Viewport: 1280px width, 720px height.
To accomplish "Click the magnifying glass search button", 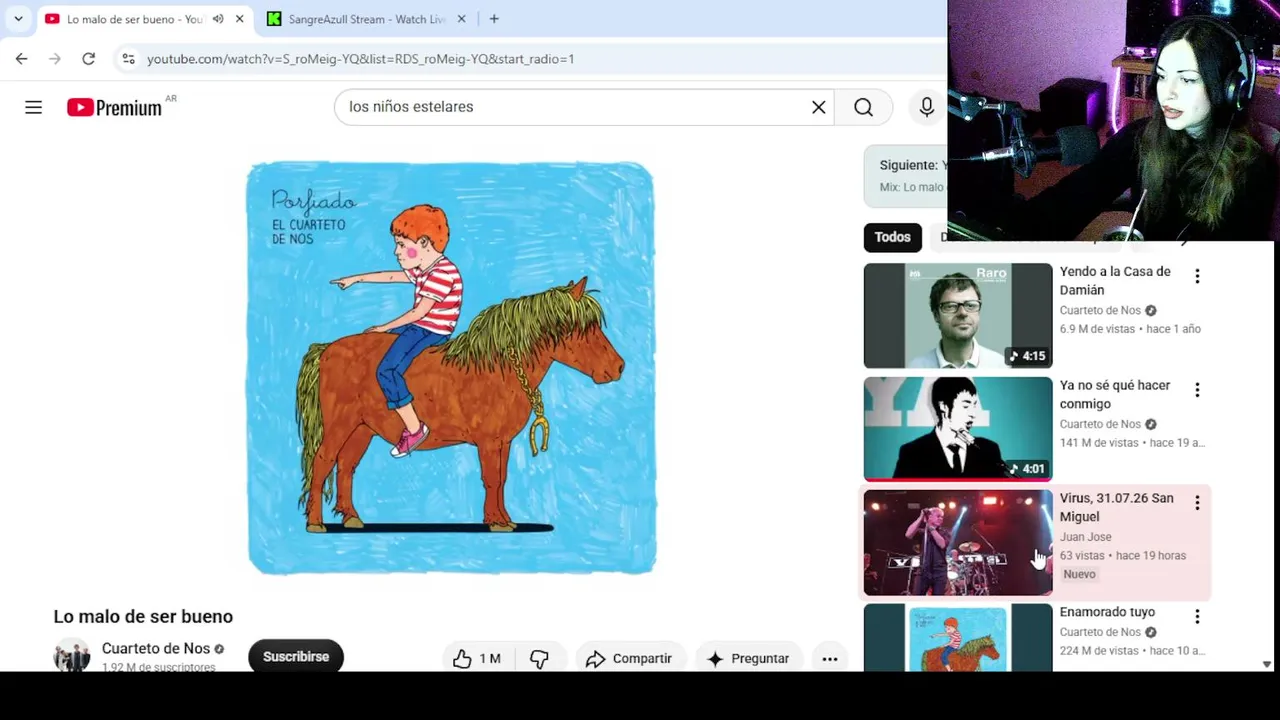I will 863,107.
